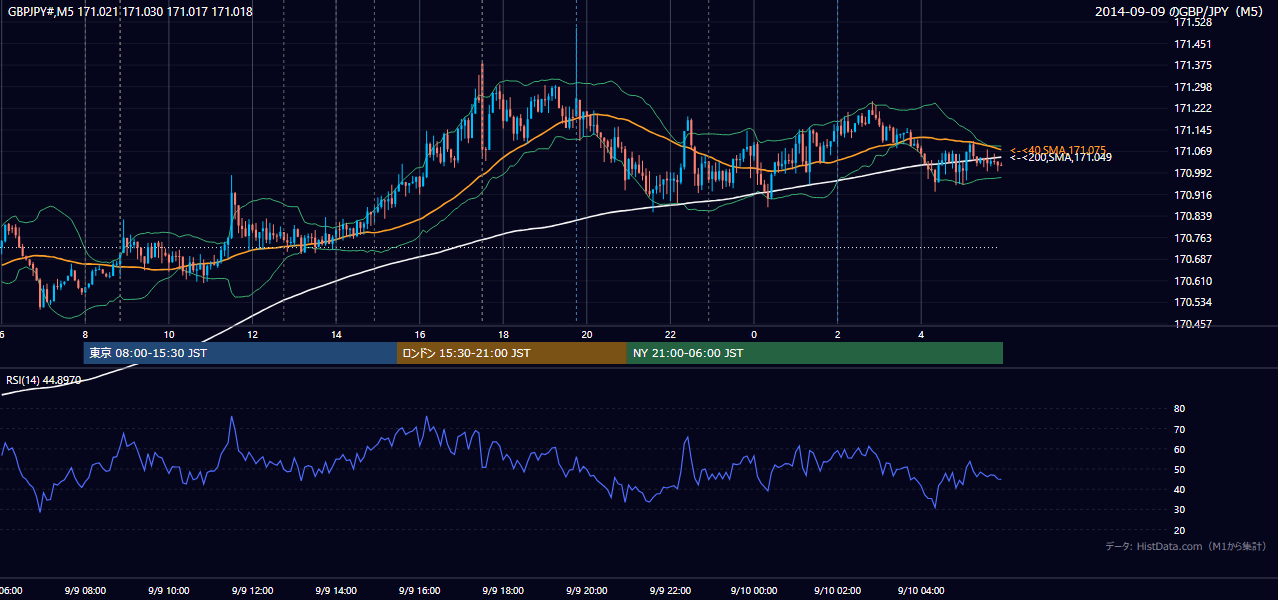The image size is (1278, 600).
Task: Click price axis value 170.839
Action: 1193,216
